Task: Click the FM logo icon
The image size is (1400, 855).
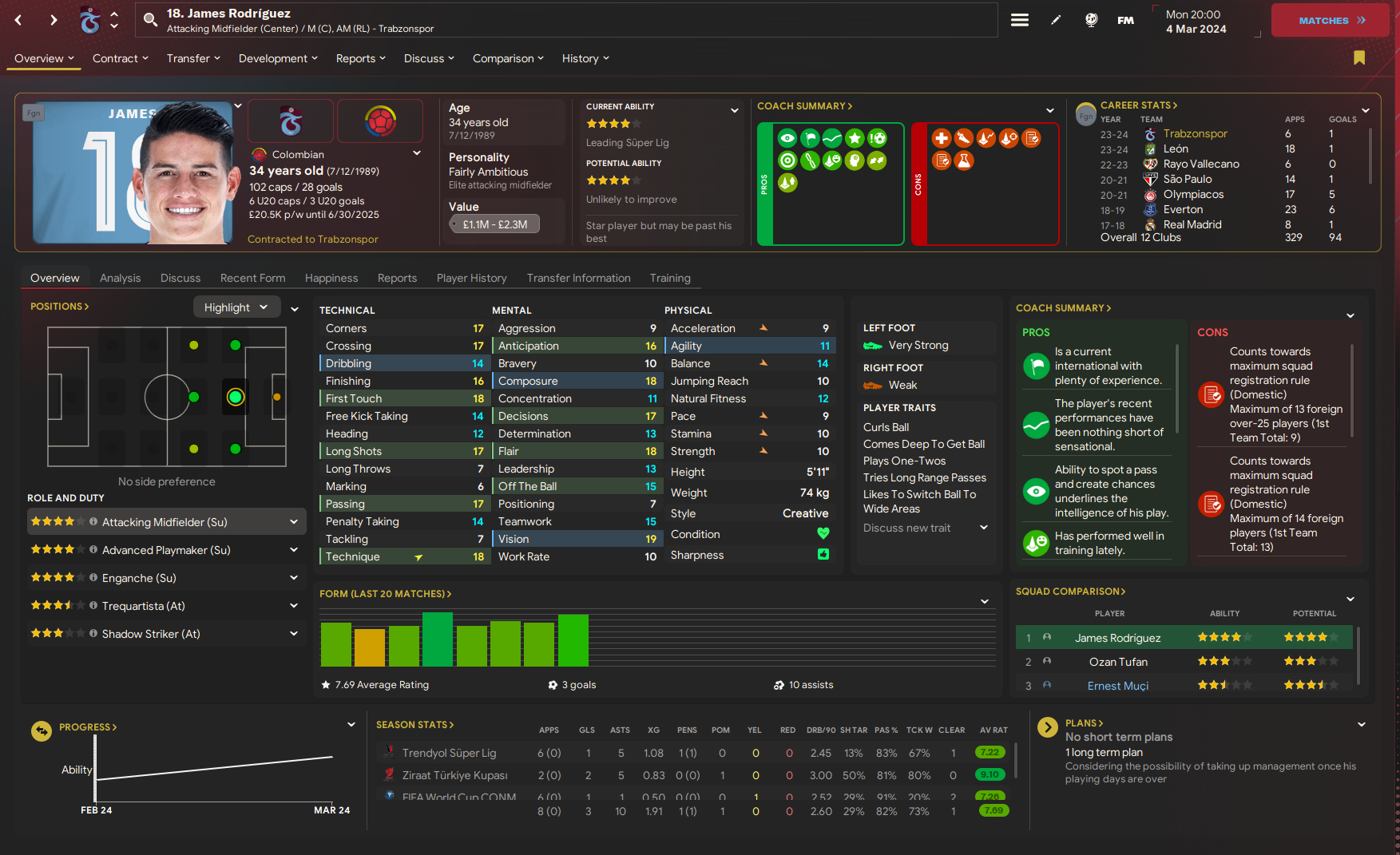Action: point(1125,20)
